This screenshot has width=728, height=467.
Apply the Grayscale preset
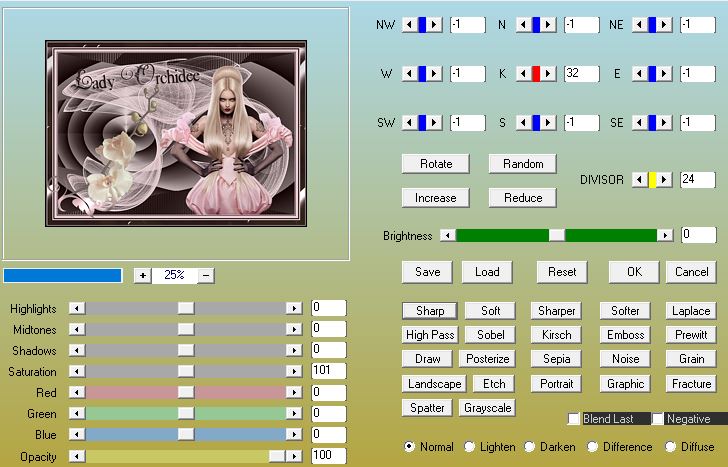(488, 408)
